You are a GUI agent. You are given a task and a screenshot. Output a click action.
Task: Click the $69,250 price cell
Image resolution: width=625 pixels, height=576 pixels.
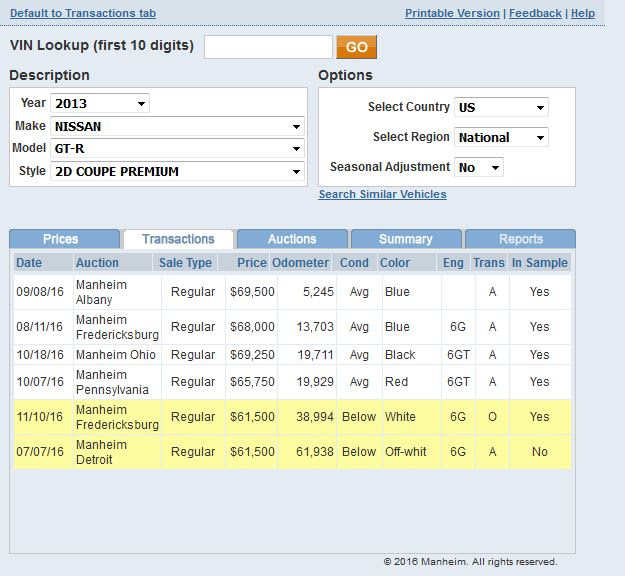(x=252, y=355)
